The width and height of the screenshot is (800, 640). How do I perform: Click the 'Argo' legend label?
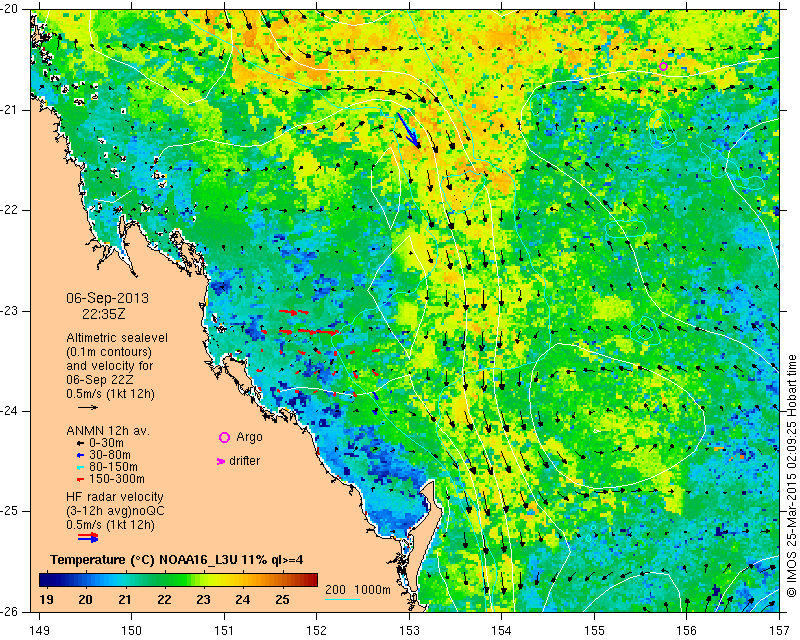pos(249,437)
